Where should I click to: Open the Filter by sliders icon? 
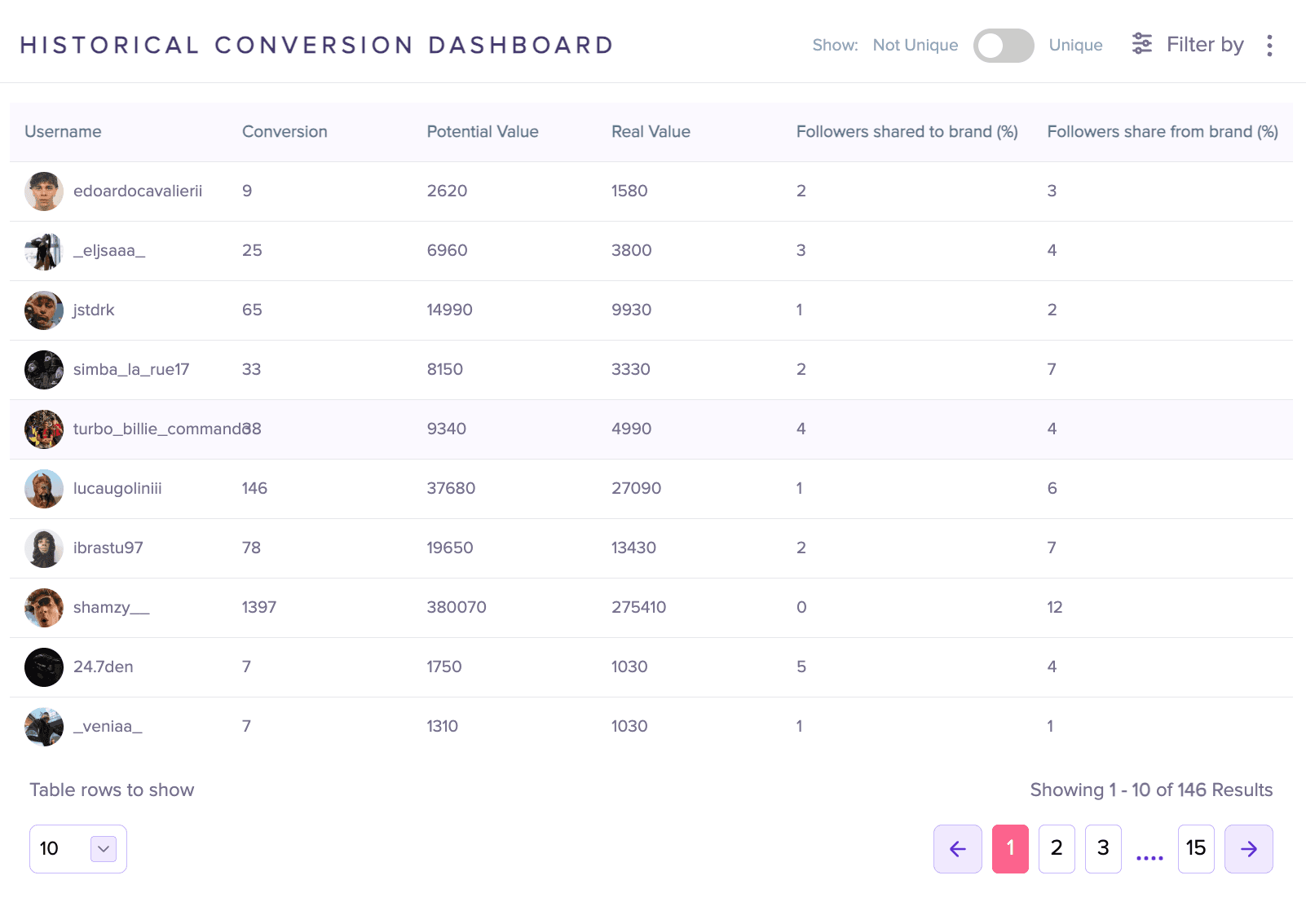pos(1142,44)
